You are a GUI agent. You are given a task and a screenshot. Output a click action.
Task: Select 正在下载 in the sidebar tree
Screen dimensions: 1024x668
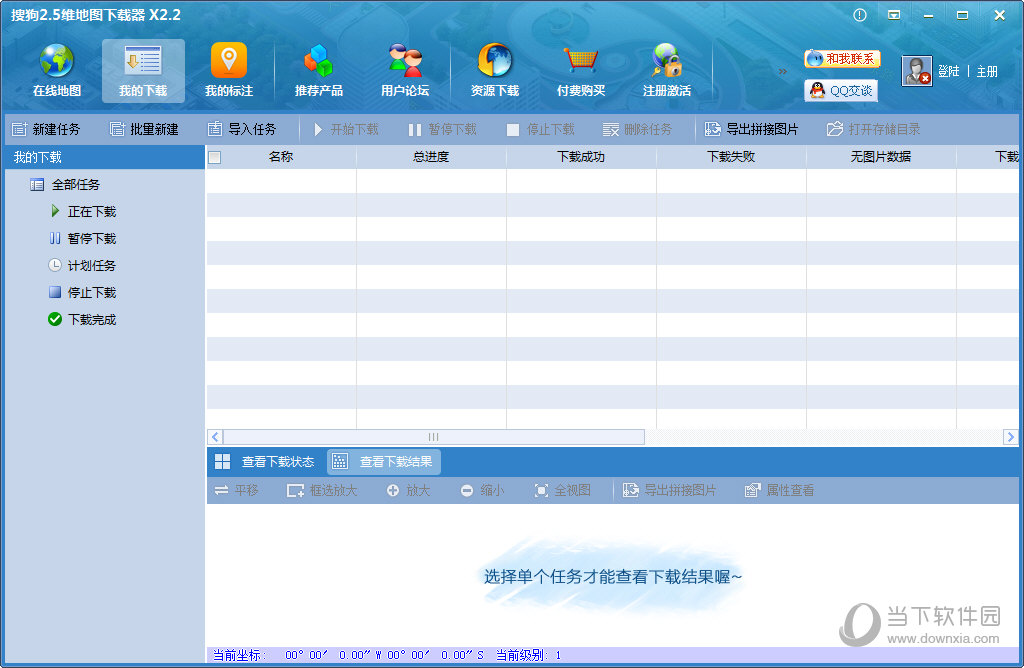[83, 212]
